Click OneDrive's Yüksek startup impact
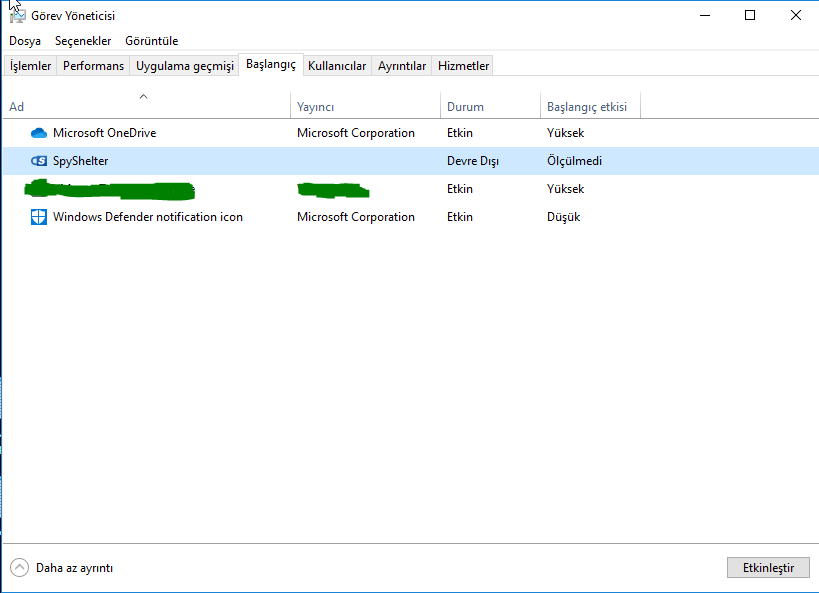The width and height of the screenshot is (819, 593). 565,133
